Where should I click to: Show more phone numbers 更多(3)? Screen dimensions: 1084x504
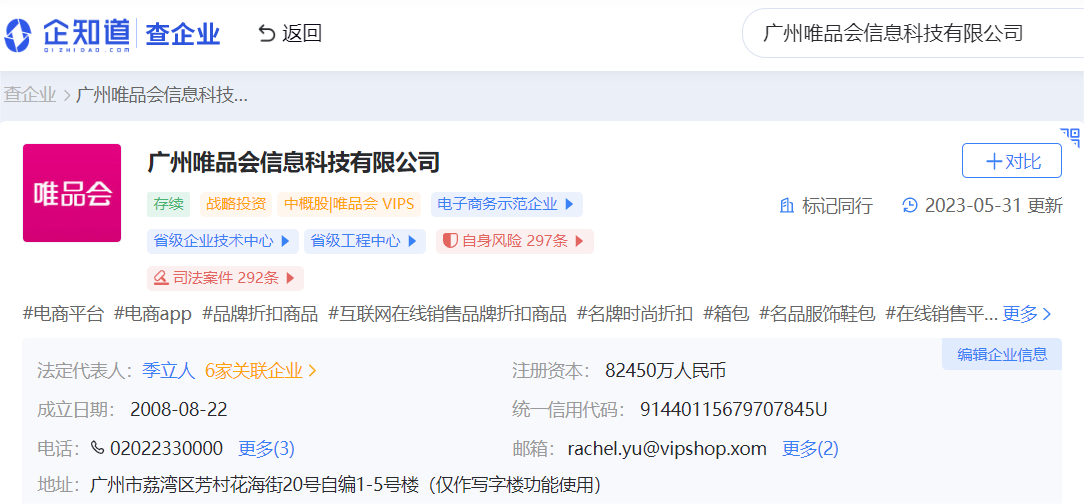[266, 449]
